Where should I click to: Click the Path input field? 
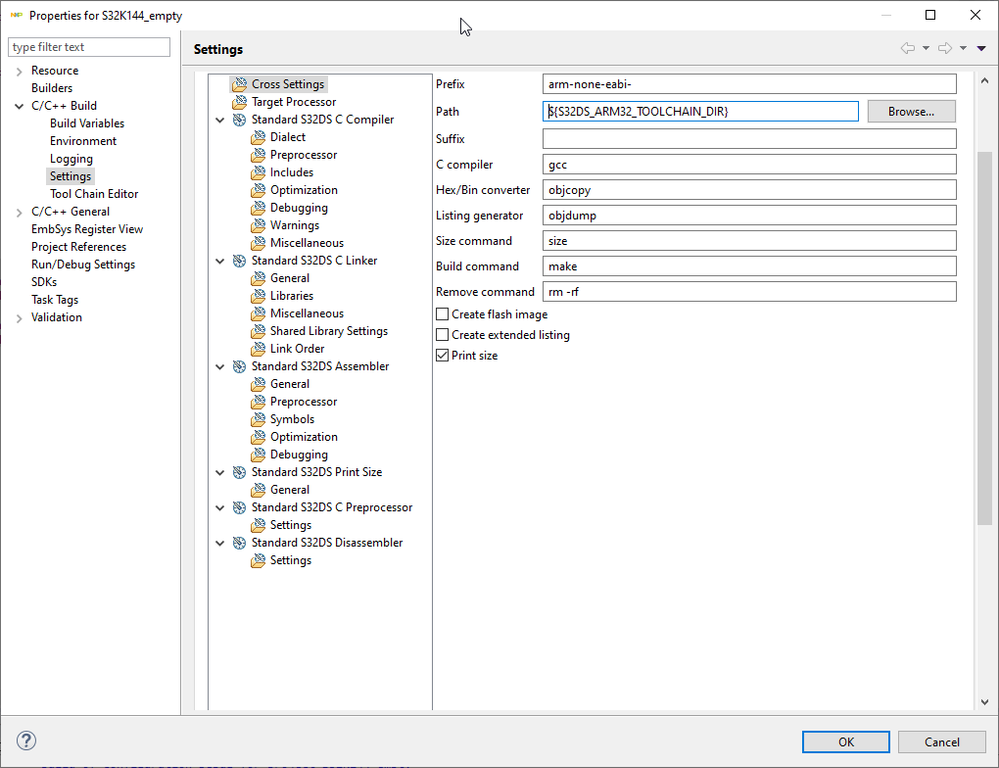(x=701, y=112)
